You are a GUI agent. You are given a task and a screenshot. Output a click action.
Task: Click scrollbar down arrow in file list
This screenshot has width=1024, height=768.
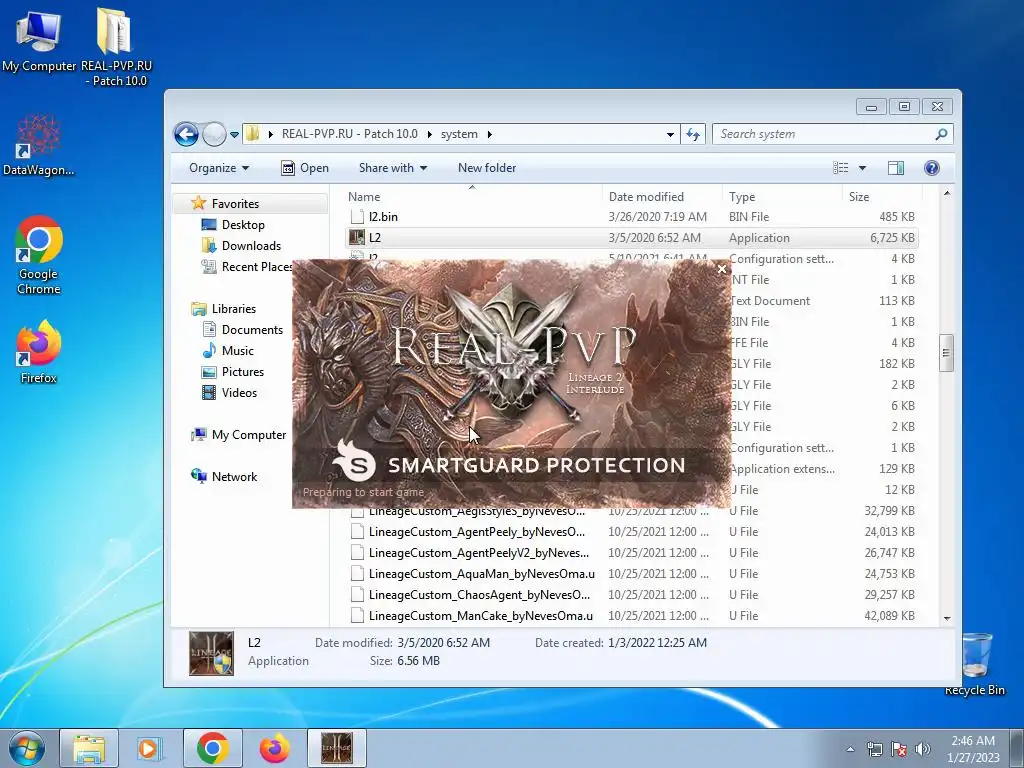tap(947, 618)
